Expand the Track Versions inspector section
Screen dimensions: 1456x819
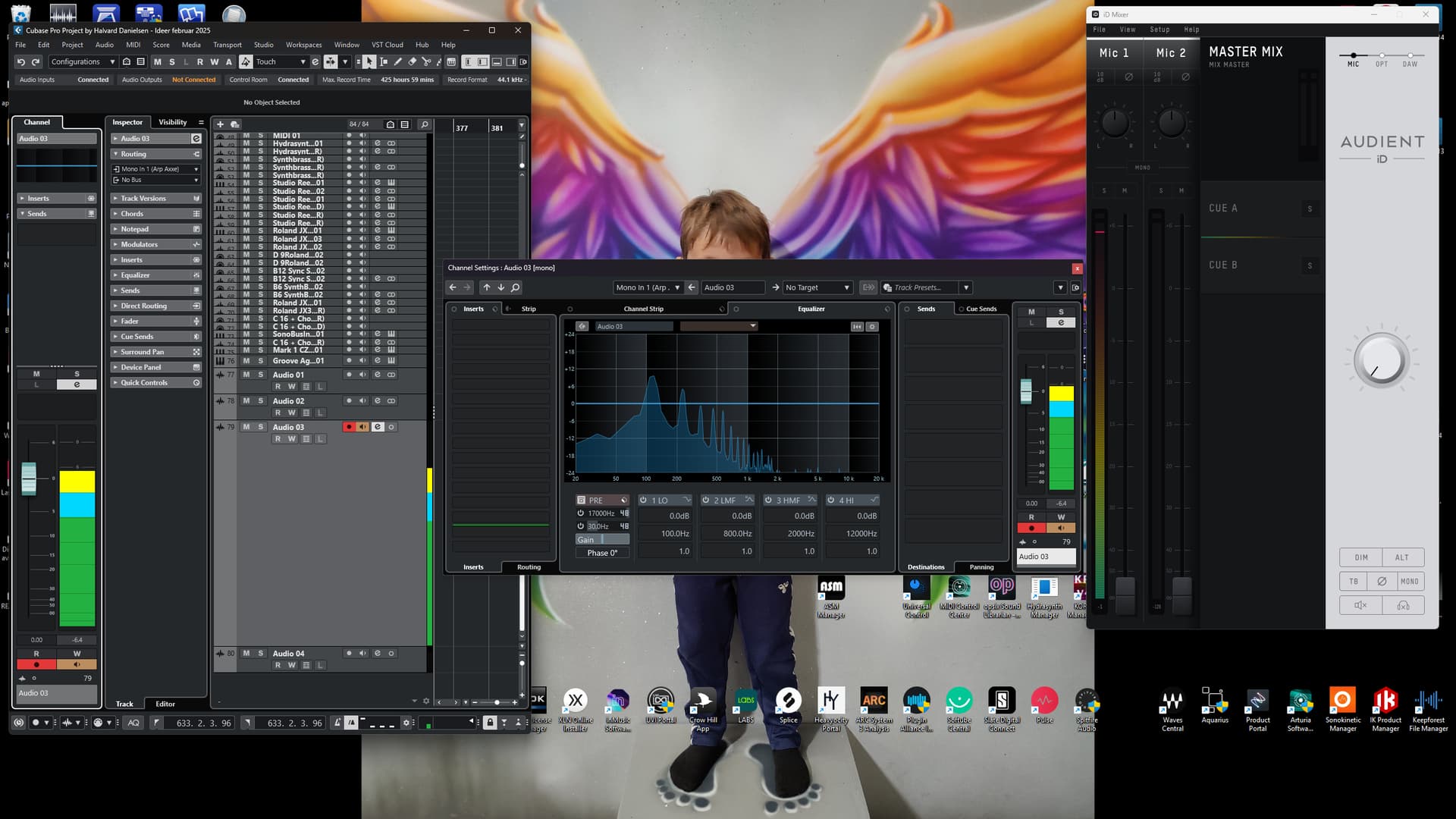point(143,199)
